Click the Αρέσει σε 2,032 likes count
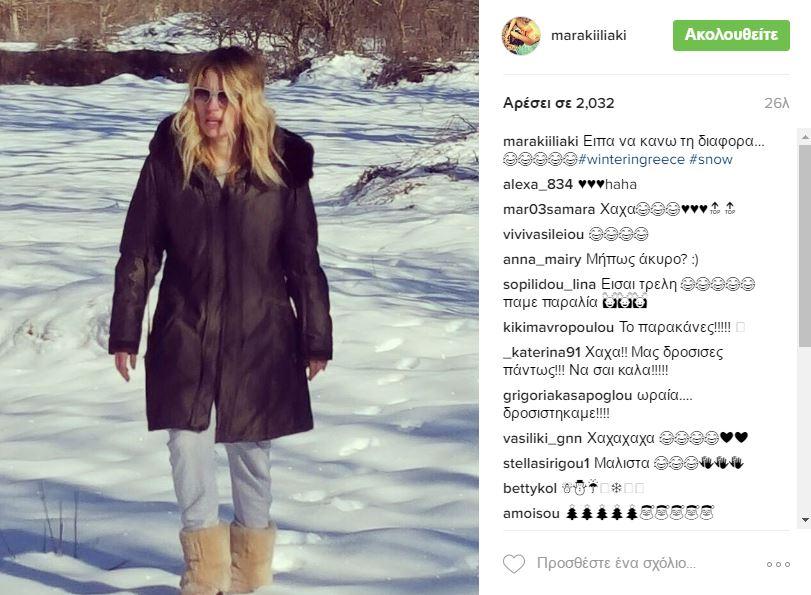 (x=559, y=103)
